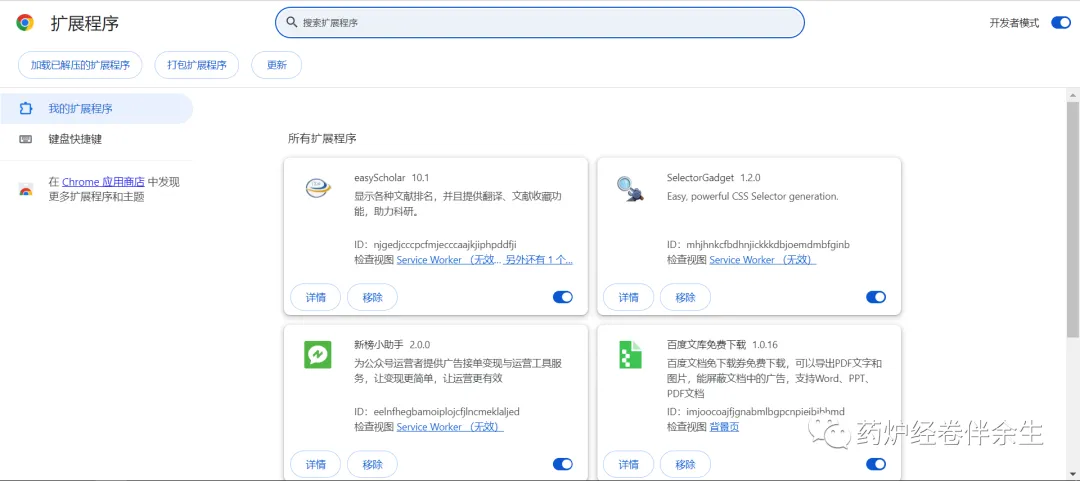Turn off the 新榜小助手 extension switch
The width and height of the screenshot is (1080, 481).
point(563,464)
